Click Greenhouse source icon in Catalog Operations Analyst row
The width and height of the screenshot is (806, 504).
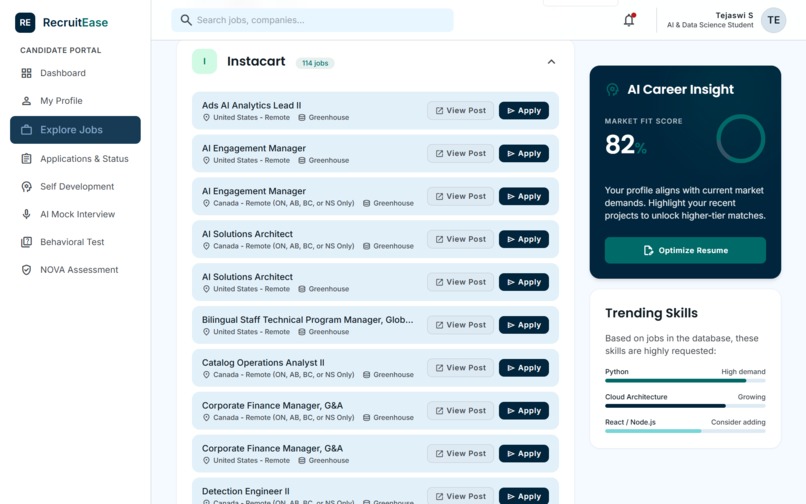point(367,375)
